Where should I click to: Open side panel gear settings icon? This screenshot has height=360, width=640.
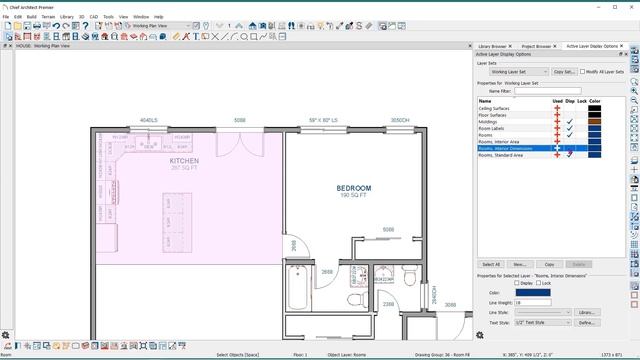(480, 335)
